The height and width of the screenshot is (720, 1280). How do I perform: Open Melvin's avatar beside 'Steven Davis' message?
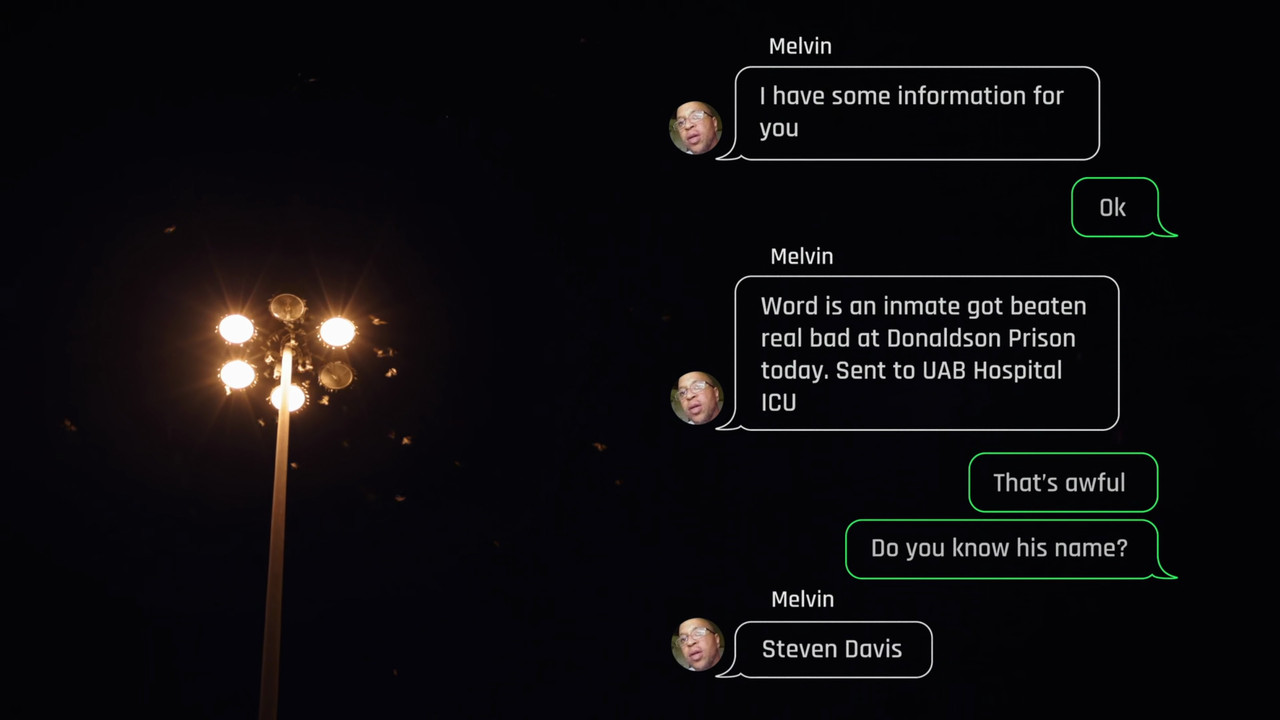point(698,644)
